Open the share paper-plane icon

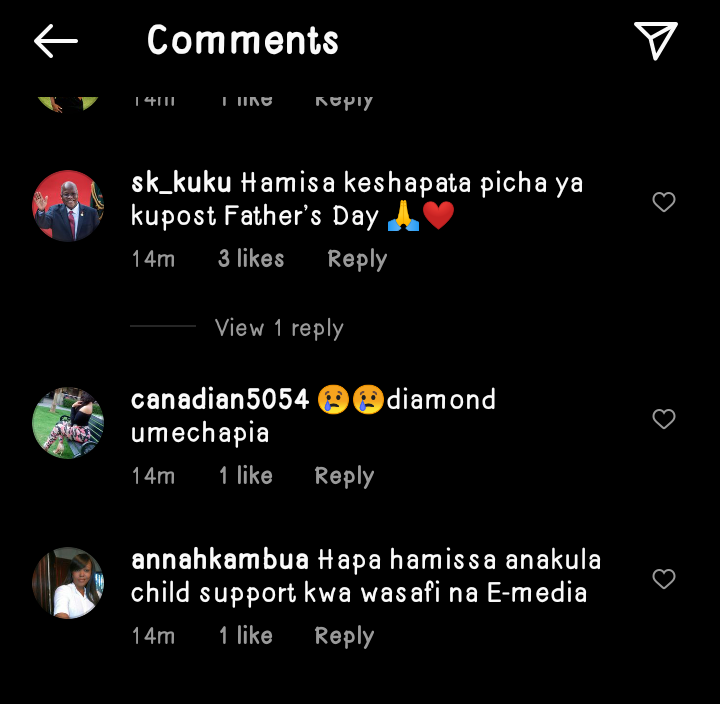pyautogui.click(x=656, y=40)
